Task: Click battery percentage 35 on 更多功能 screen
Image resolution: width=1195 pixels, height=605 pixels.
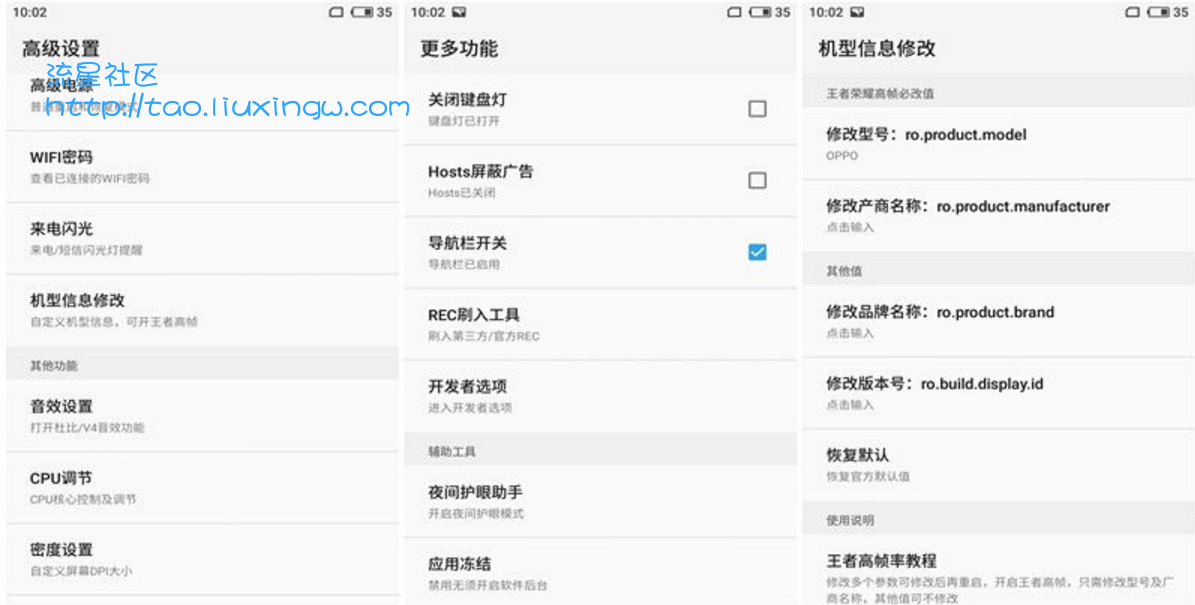Action: [783, 12]
